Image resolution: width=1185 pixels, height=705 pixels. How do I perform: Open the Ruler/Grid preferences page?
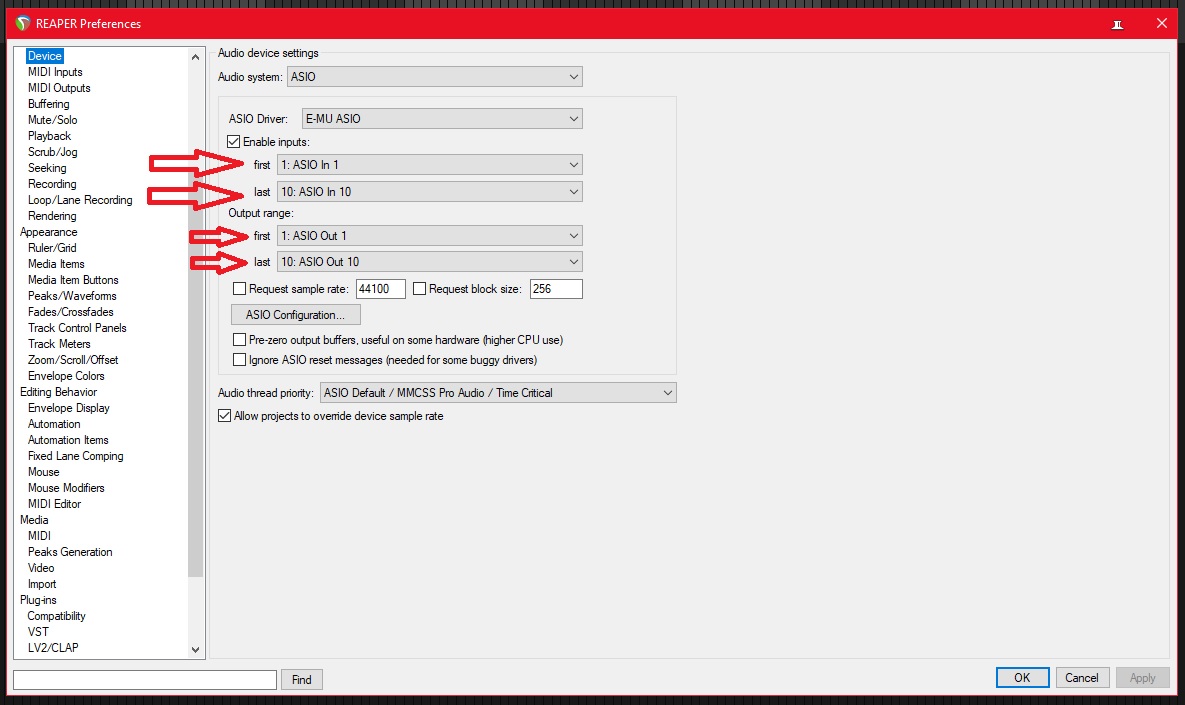point(51,248)
